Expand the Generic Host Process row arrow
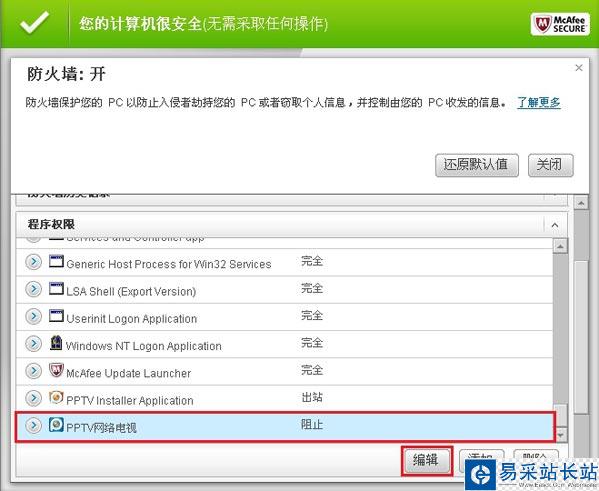The image size is (599, 491). [x=34, y=262]
